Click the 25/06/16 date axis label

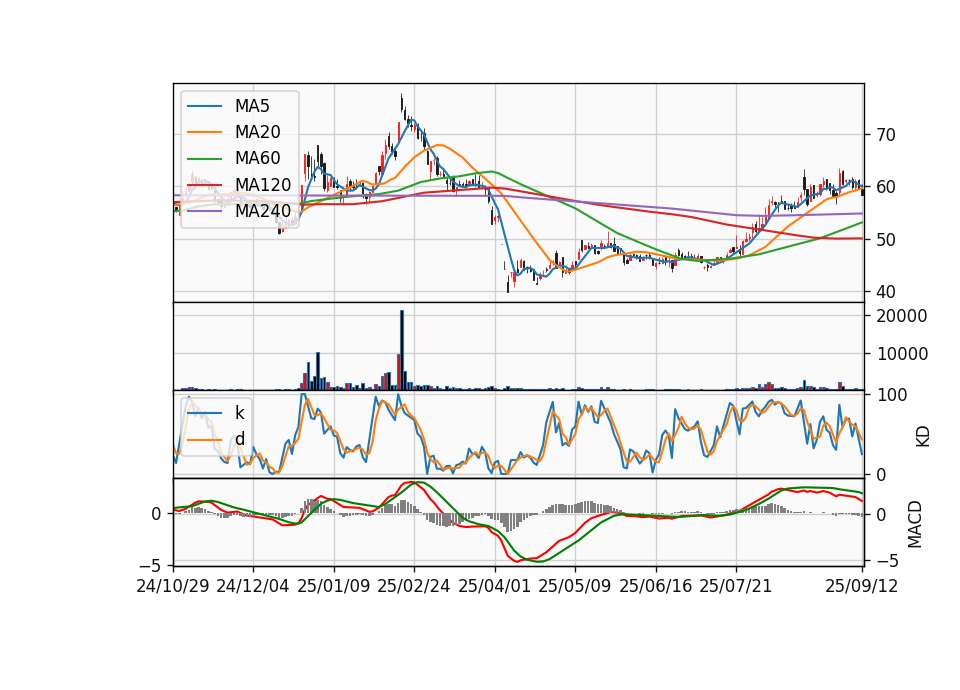pos(656,587)
